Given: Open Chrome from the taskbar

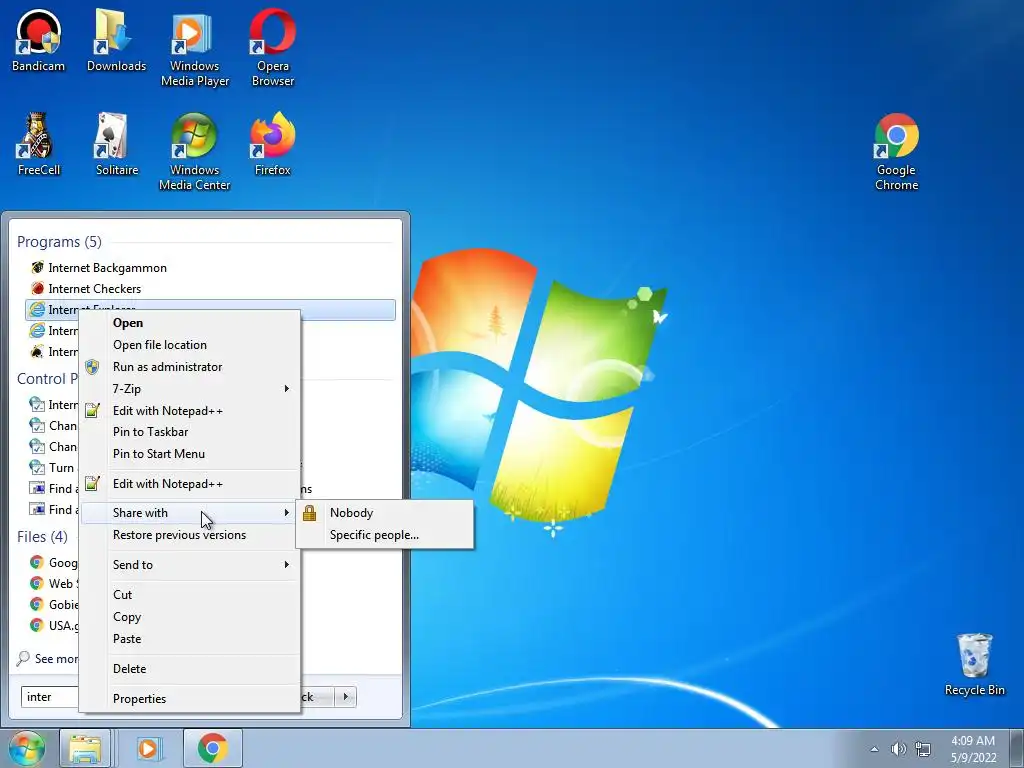Looking at the screenshot, I should pyautogui.click(x=212, y=748).
